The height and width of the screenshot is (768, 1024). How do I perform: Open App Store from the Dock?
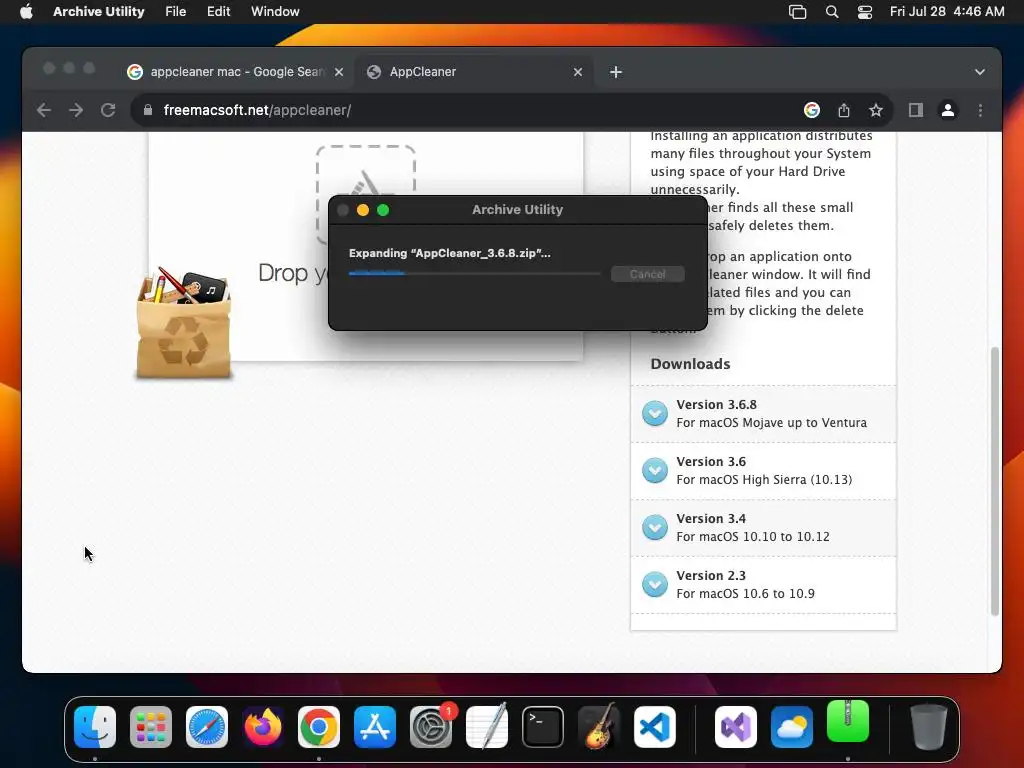(375, 727)
